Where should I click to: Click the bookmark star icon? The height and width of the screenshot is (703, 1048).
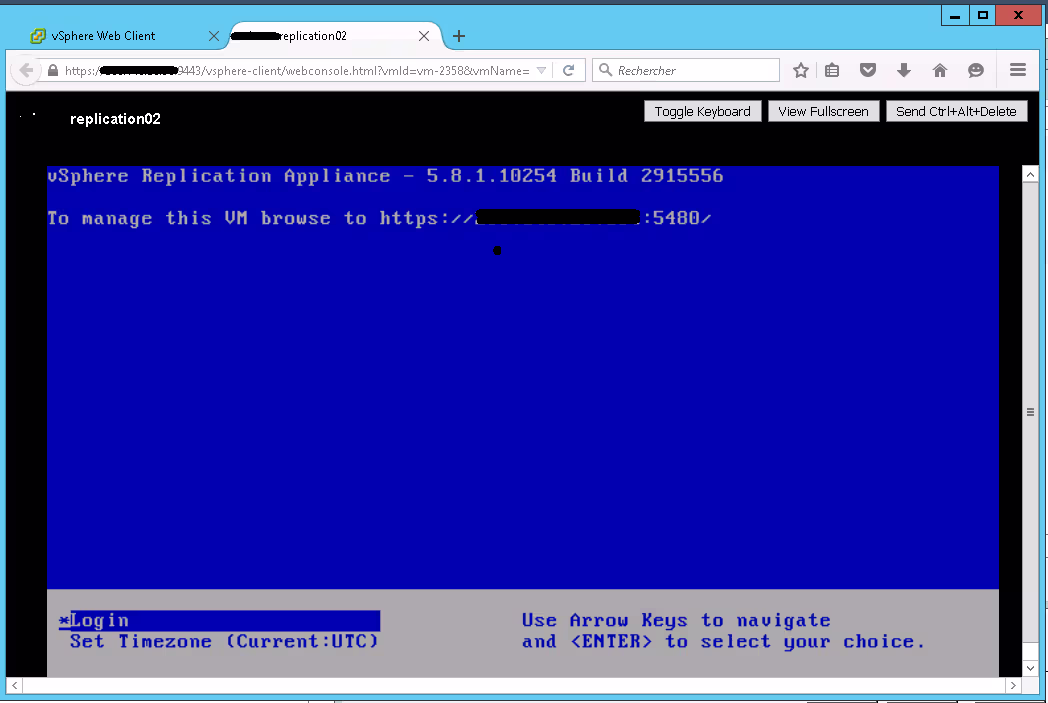[801, 70]
